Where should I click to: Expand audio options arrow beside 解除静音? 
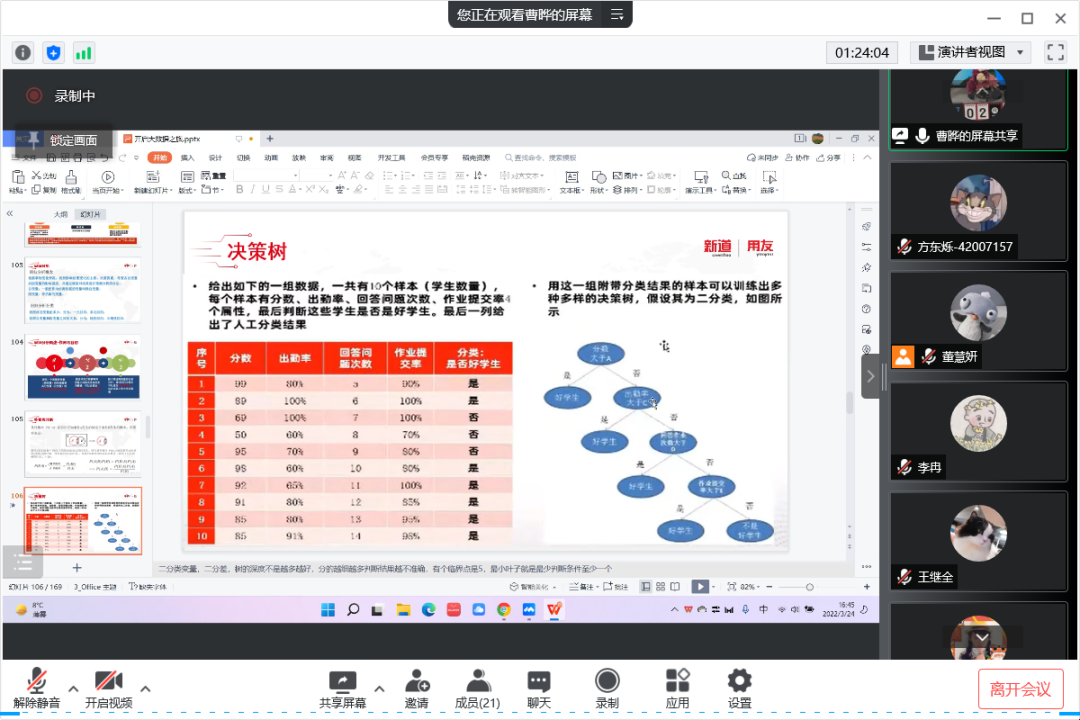point(73,688)
